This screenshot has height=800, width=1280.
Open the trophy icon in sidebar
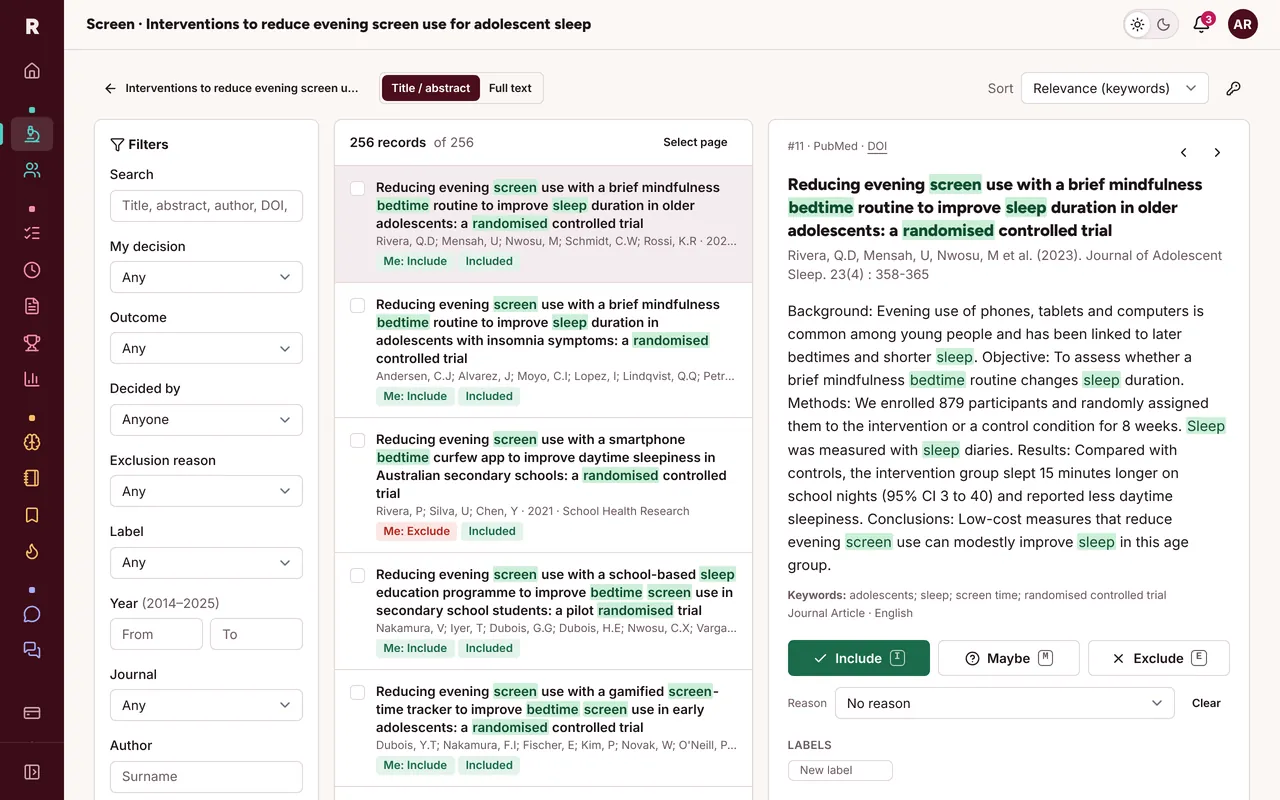[x=32, y=343]
